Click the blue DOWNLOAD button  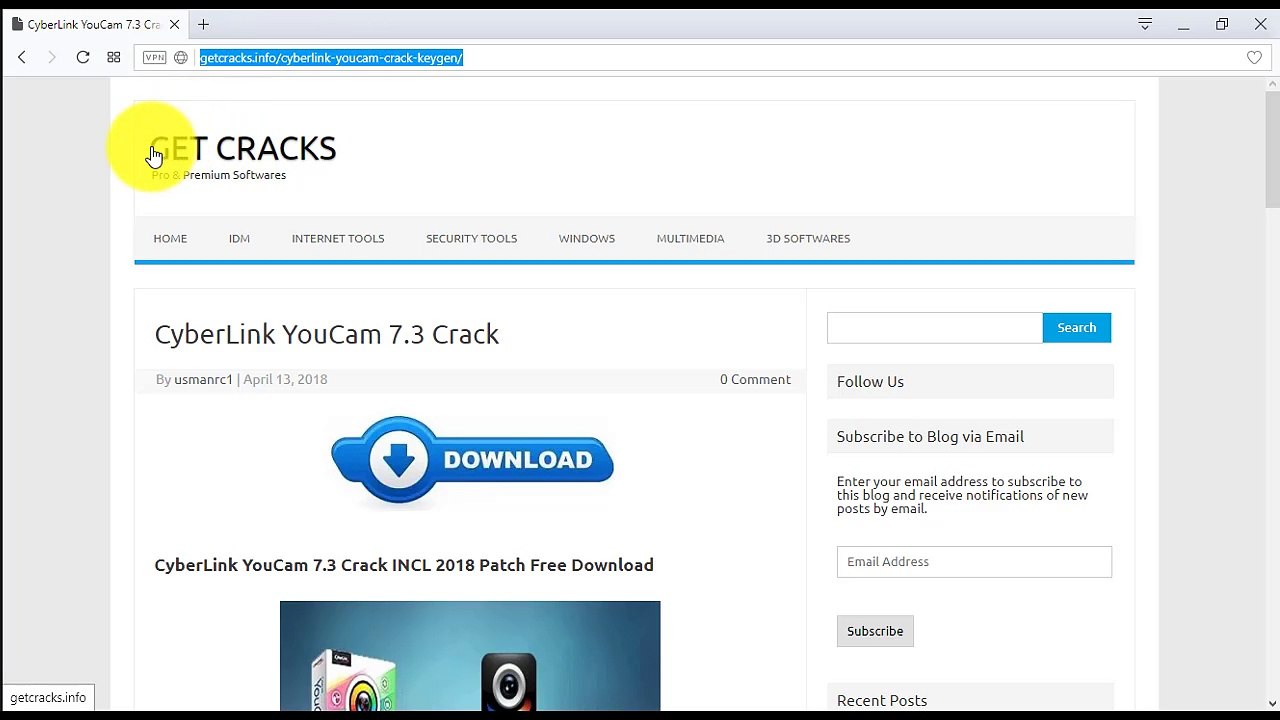point(472,460)
